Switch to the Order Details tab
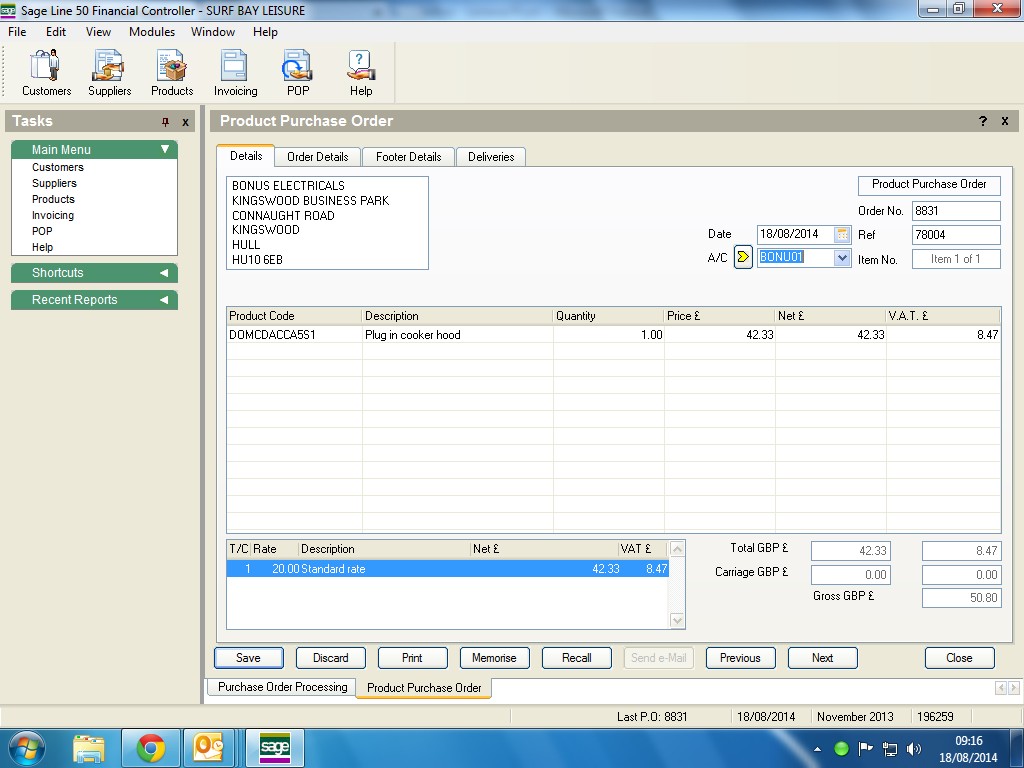Image resolution: width=1024 pixels, height=768 pixels. point(317,157)
